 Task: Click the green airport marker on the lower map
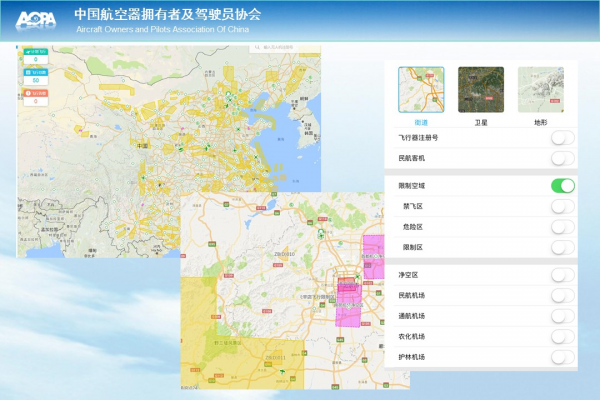click(321, 233)
